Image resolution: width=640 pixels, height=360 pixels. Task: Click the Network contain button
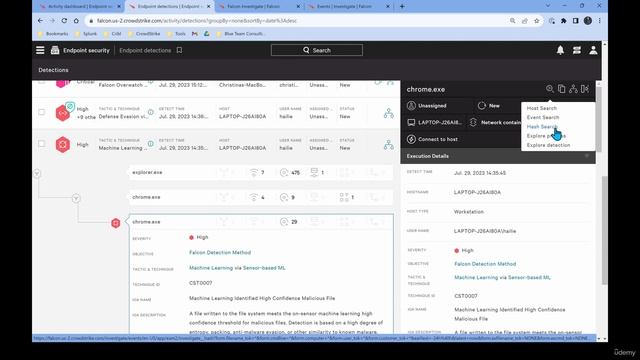coord(495,122)
